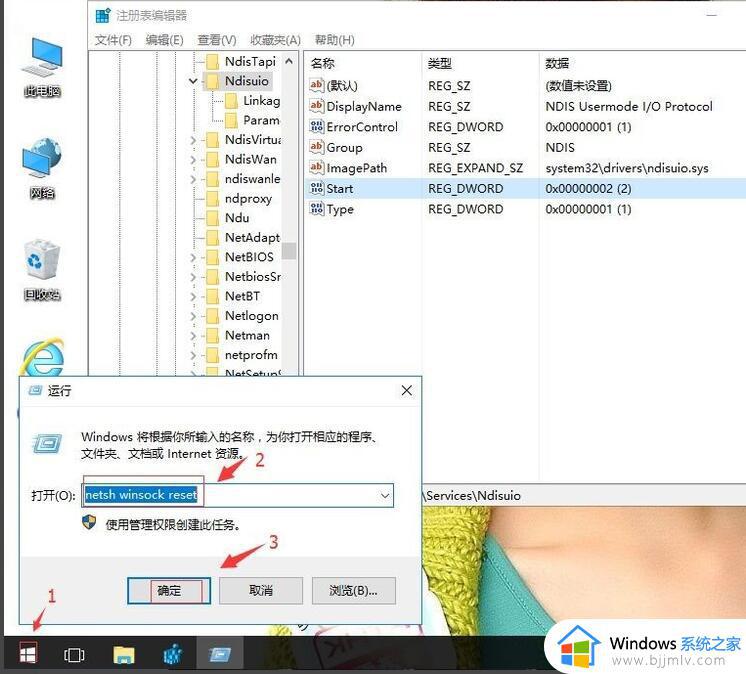Click the 数据 column header
The image size is (746, 674).
coord(557,63)
